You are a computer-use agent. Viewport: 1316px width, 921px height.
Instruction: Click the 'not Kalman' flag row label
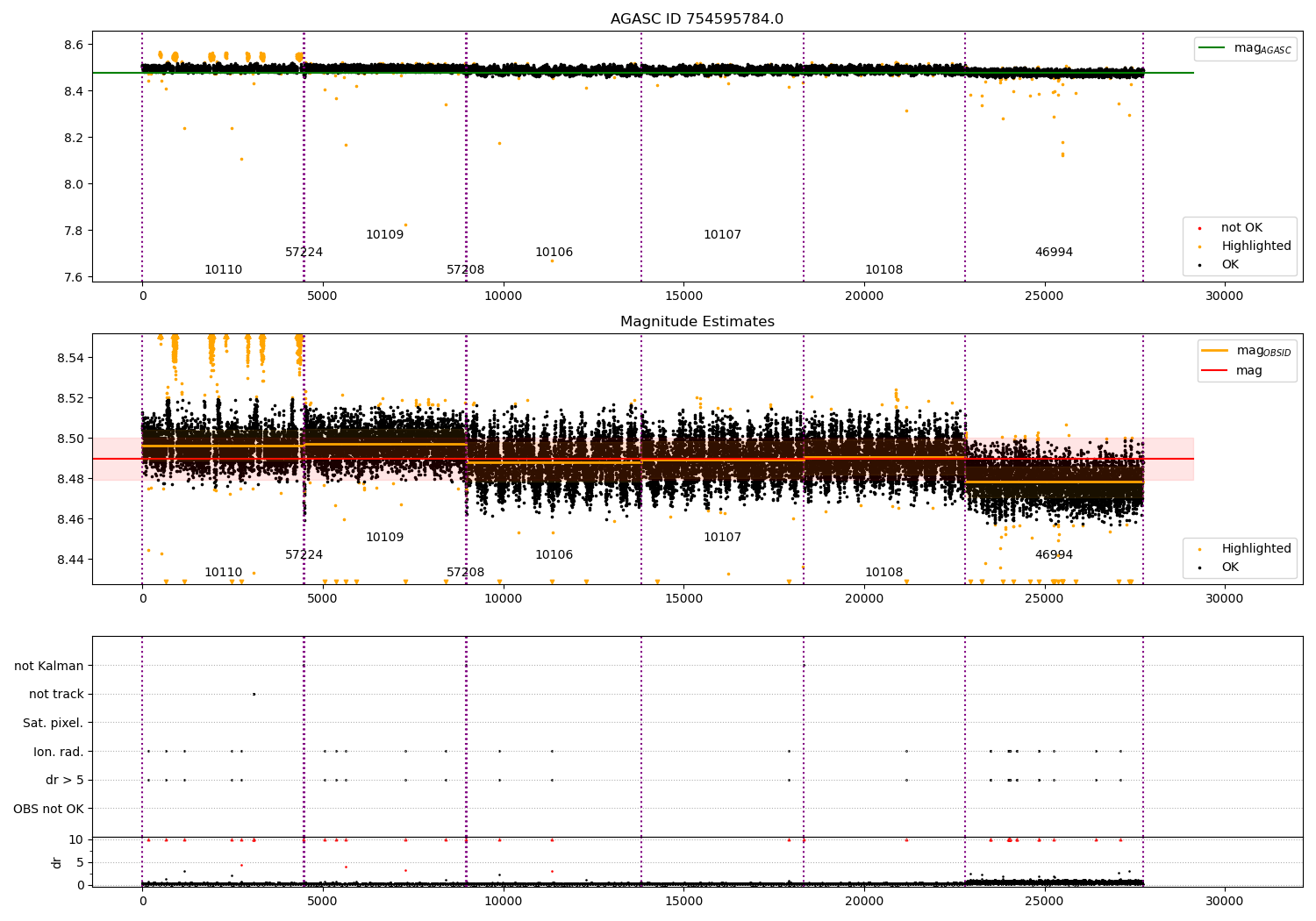tap(49, 666)
